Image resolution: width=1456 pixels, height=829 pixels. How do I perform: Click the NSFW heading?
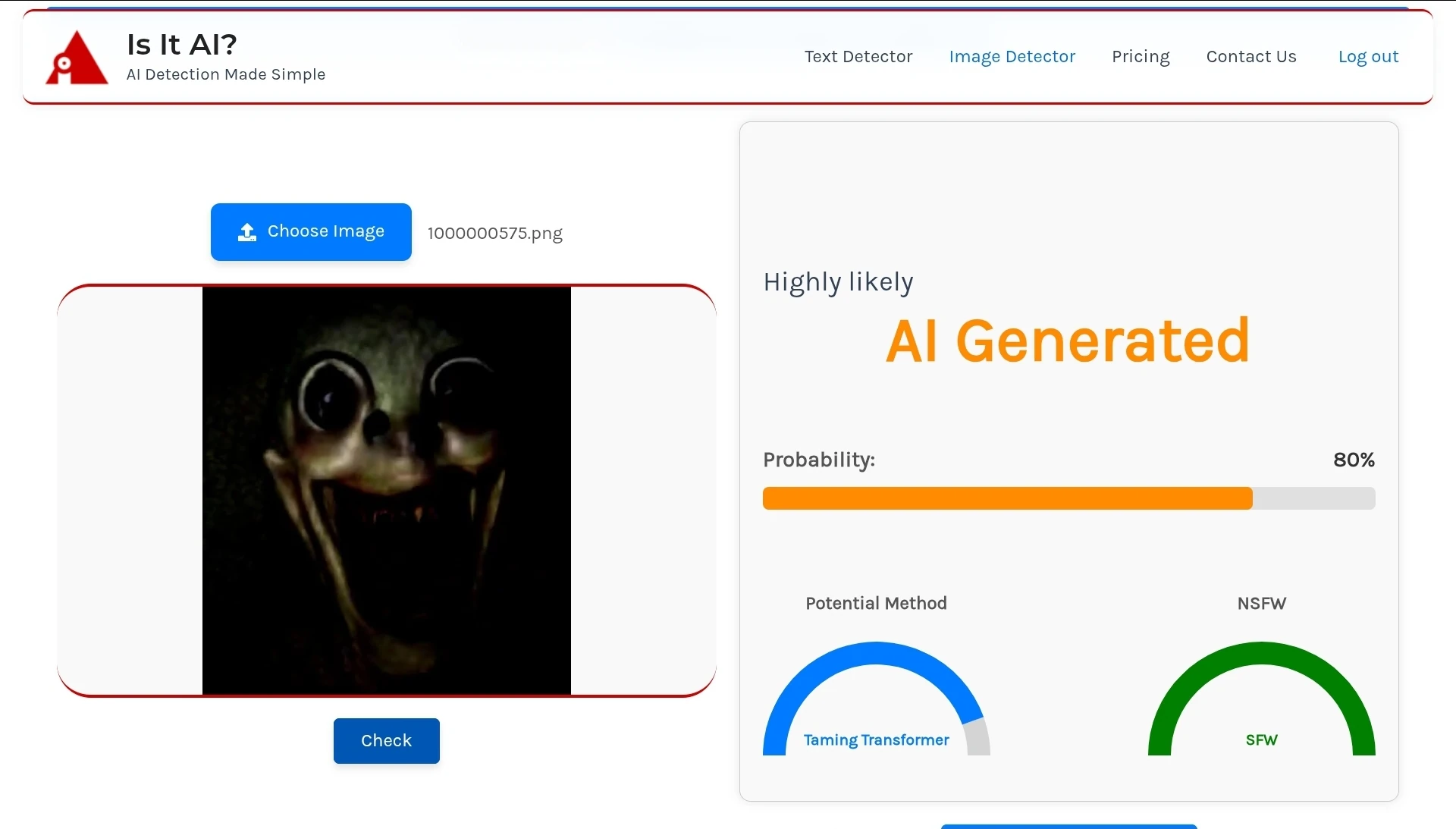(x=1261, y=604)
